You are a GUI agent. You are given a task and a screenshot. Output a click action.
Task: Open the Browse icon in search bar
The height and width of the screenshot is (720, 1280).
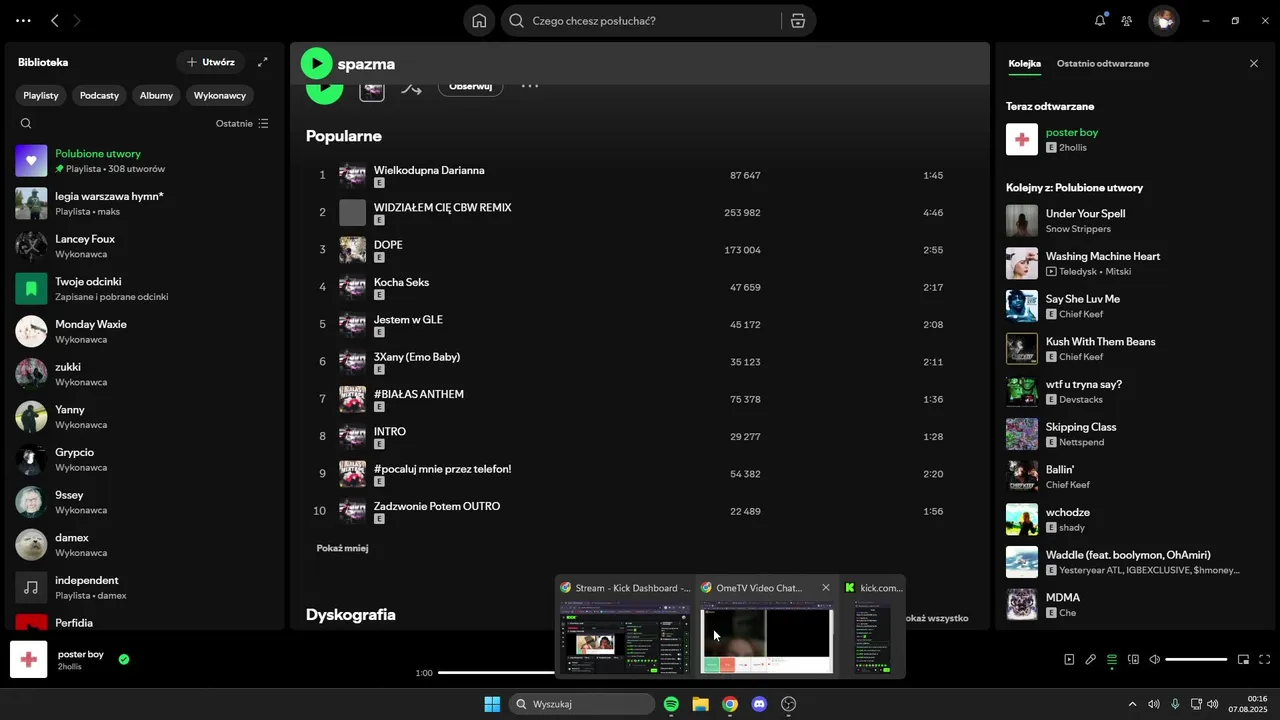[x=797, y=20]
